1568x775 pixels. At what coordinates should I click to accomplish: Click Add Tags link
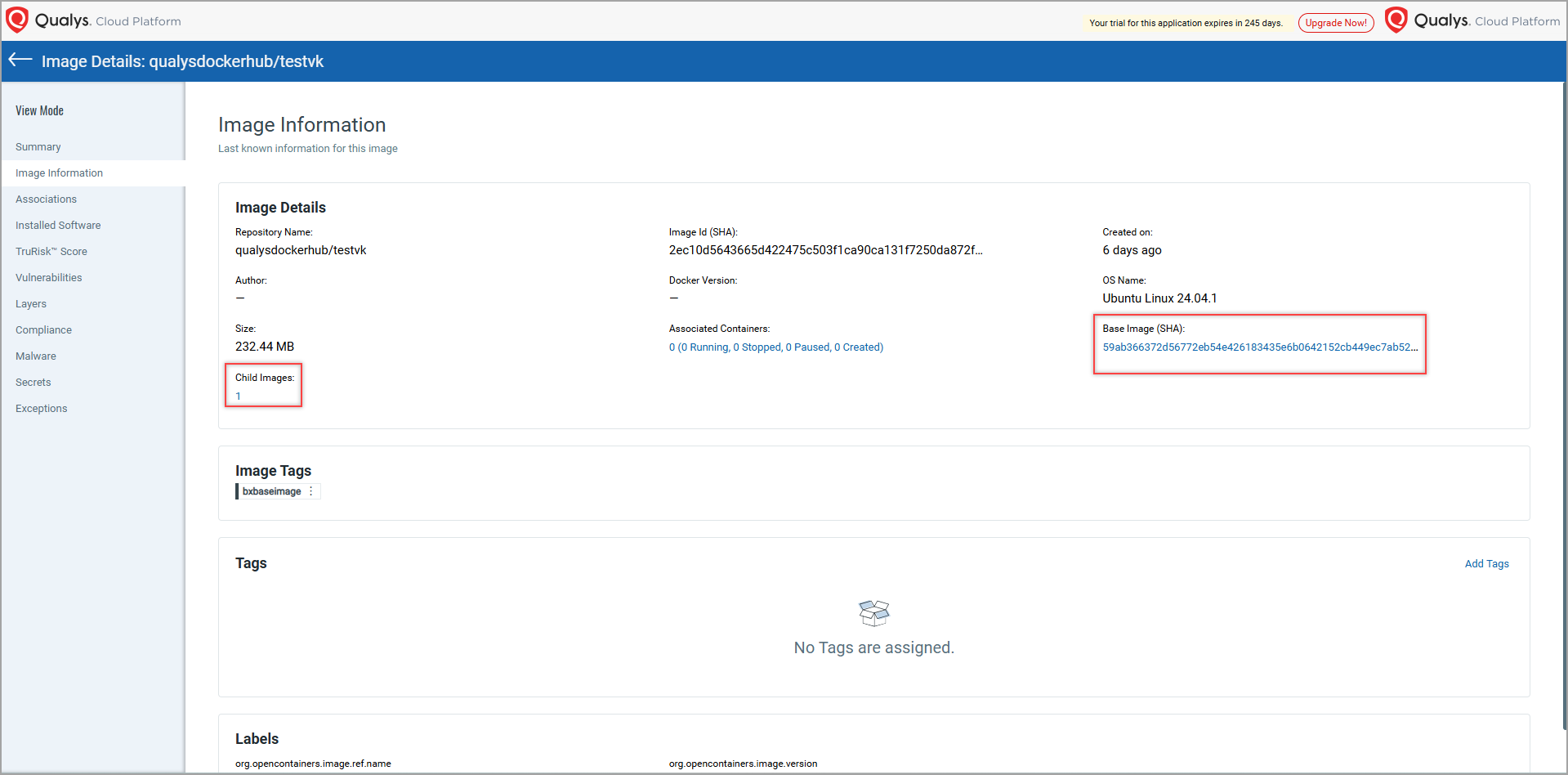point(1486,564)
